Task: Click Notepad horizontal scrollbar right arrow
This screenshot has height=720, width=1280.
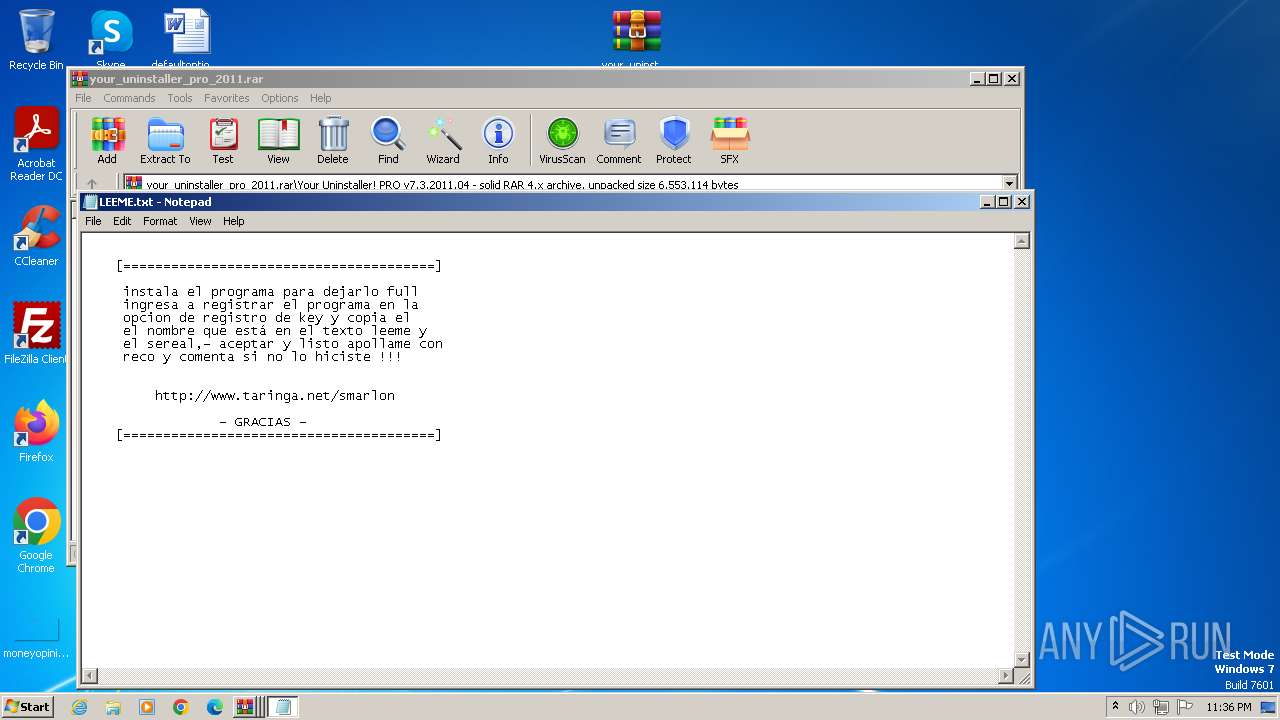Action: pos(1006,677)
